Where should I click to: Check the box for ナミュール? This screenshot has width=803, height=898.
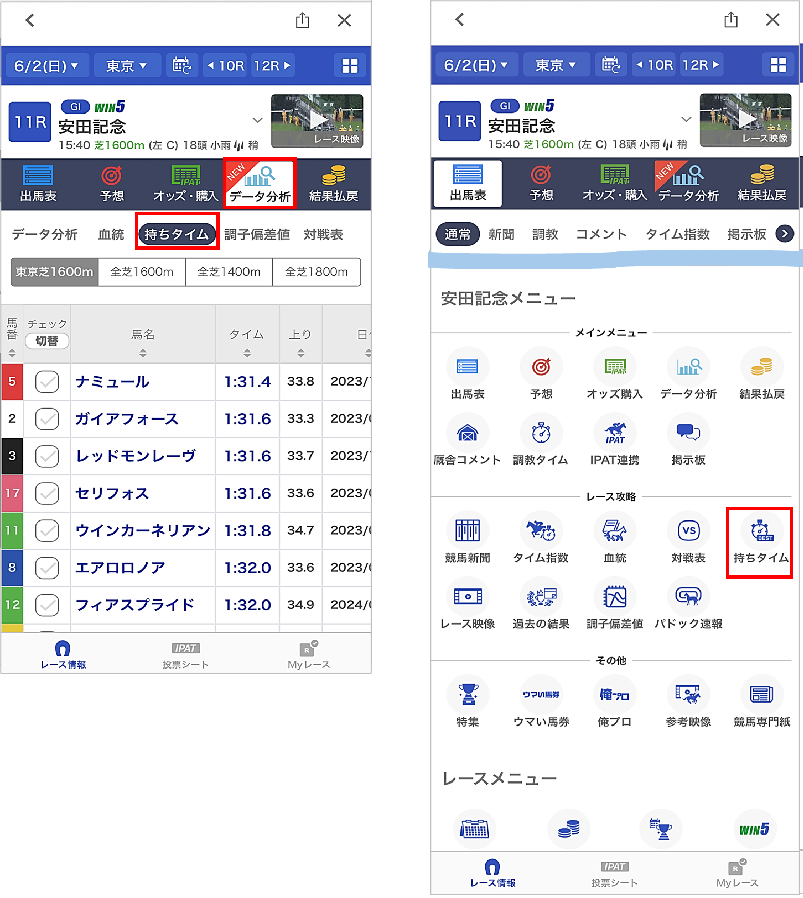click(x=47, y=381)
